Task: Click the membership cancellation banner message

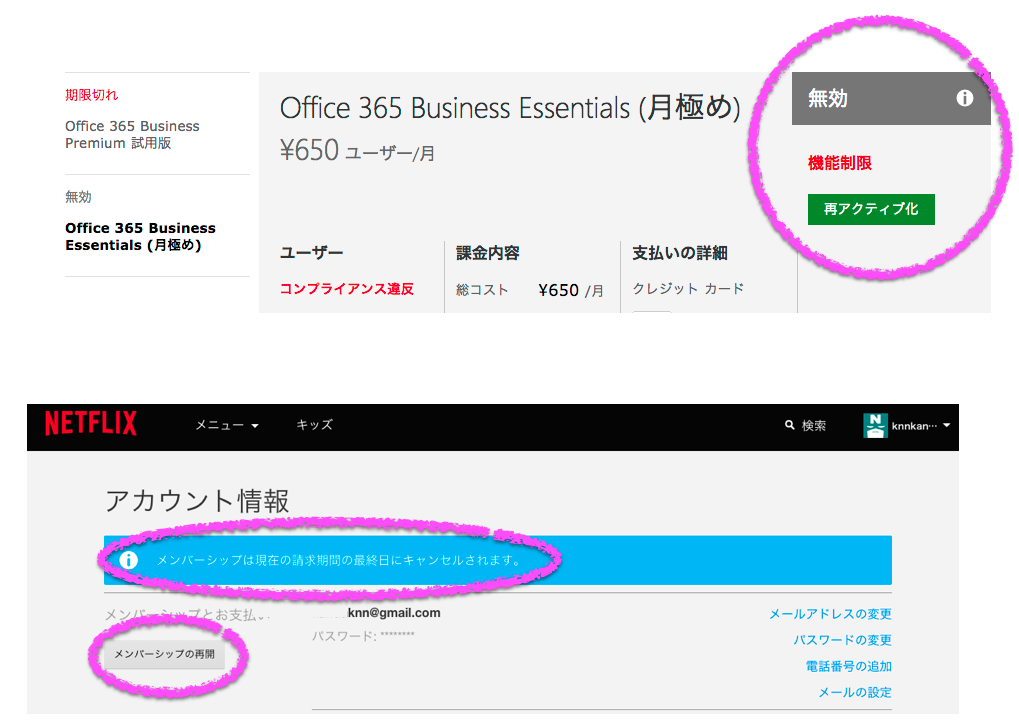Action: (x=339, y=560)
